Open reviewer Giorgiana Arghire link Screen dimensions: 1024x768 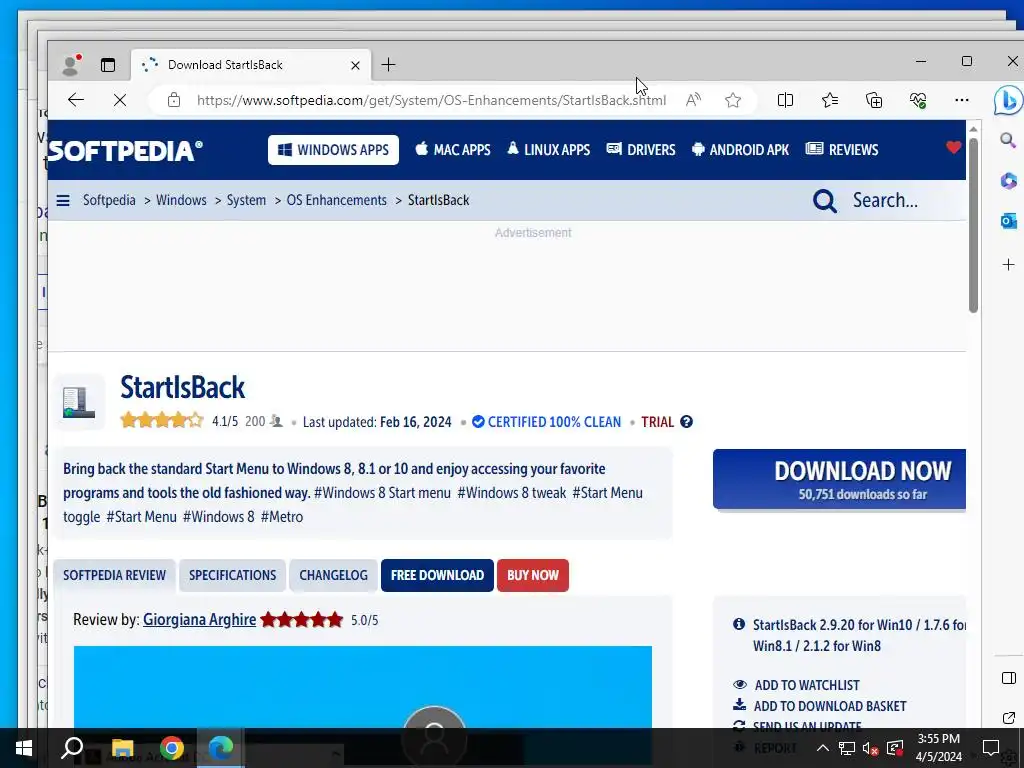(x=199, y=619)
